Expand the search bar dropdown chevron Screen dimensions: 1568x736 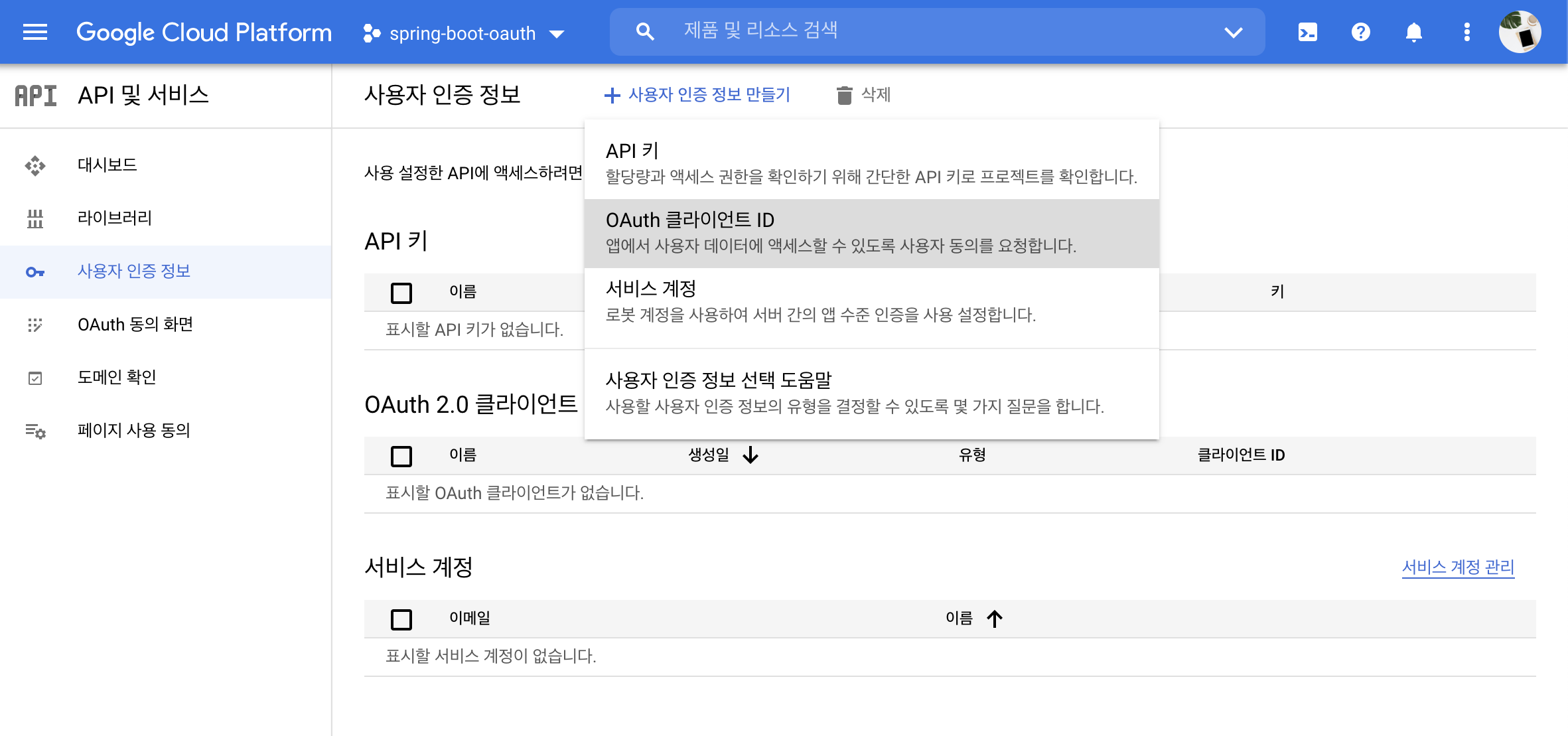coord(1233,32)
